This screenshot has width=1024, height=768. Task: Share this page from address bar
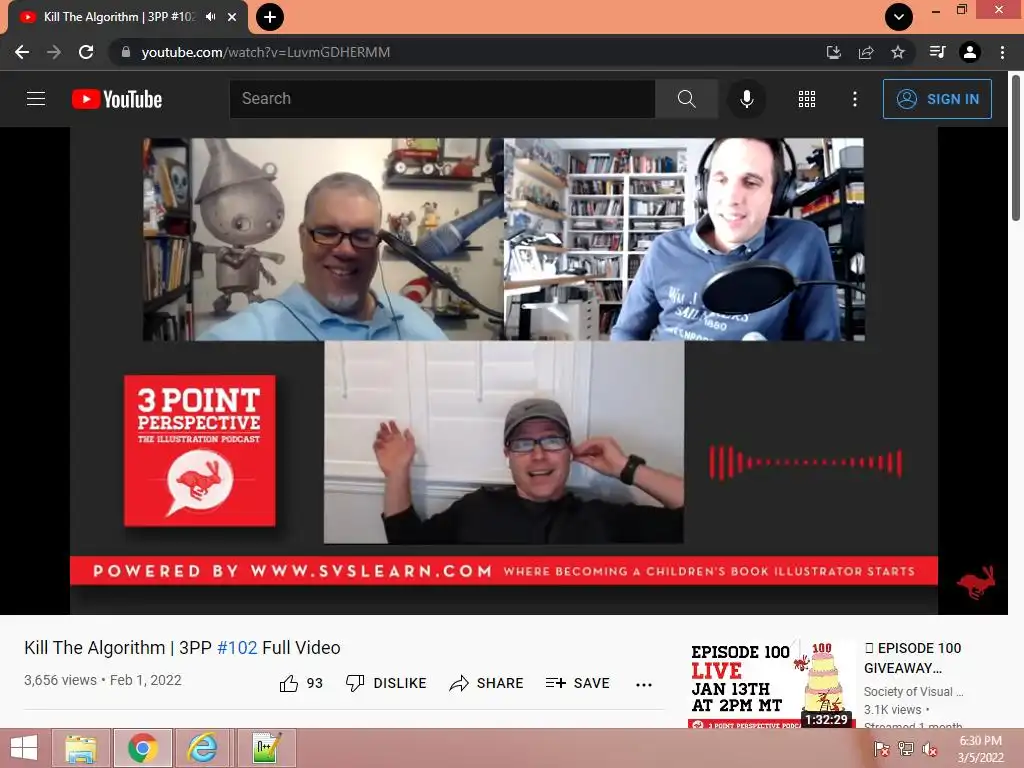tap(866, 52)
